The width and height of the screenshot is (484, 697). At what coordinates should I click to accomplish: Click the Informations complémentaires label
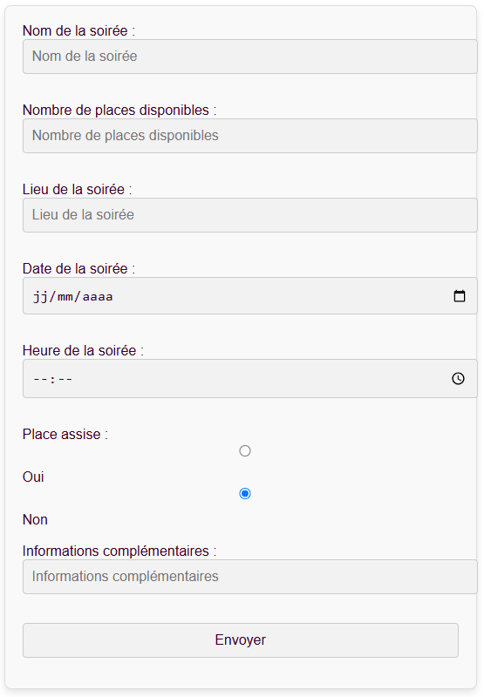pyautogui.click(x=120, y=551)
